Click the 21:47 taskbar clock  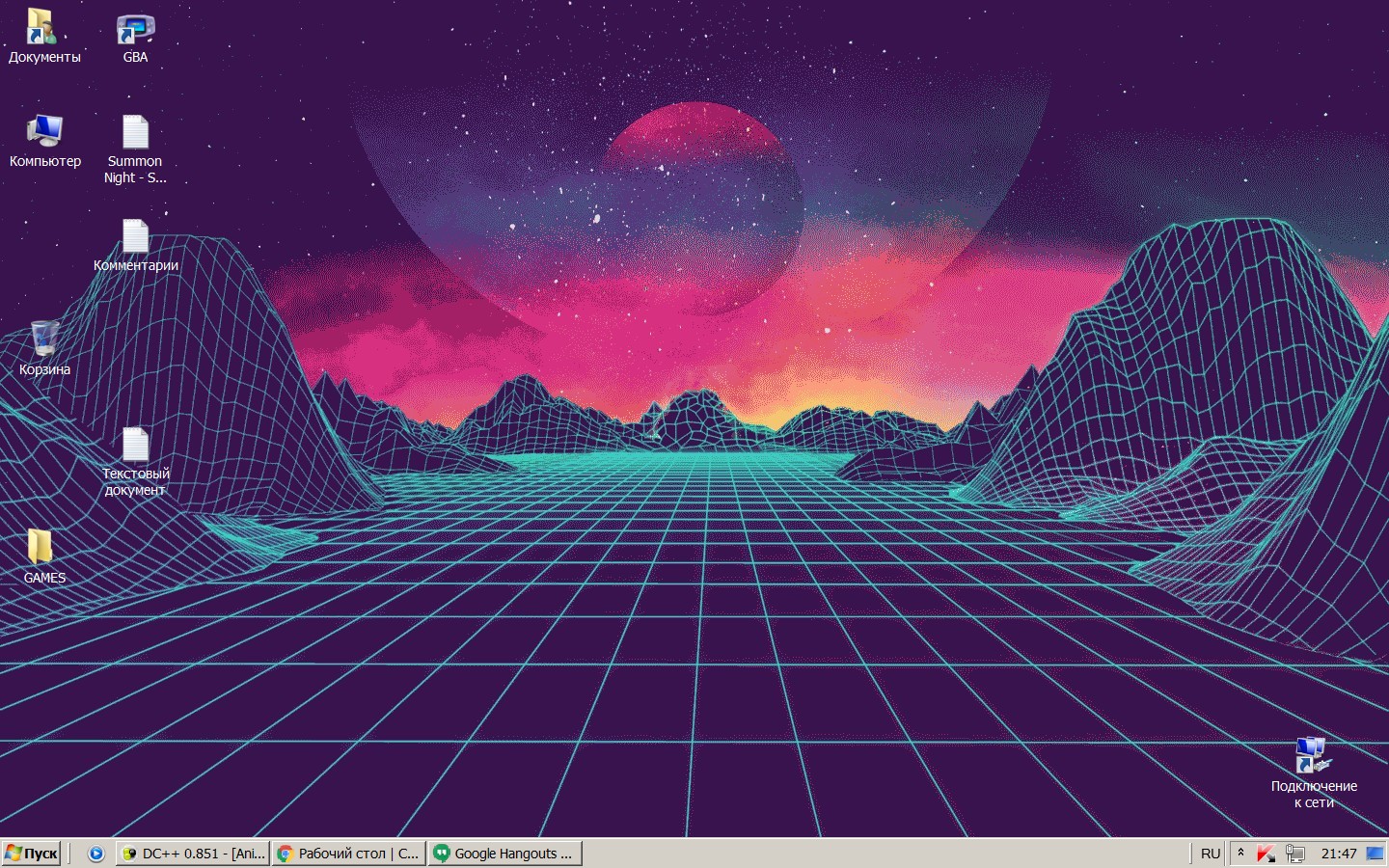1339,854
